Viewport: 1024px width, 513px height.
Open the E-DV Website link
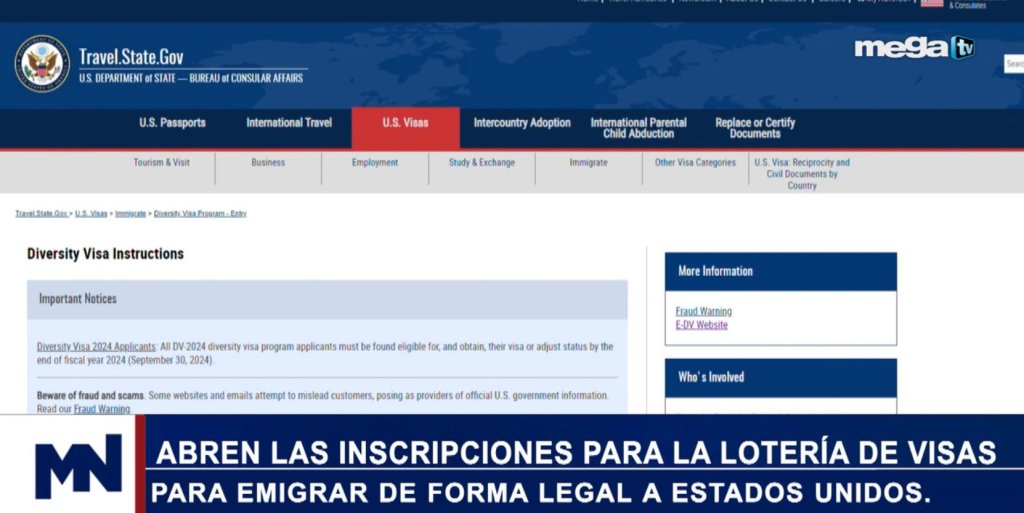coord(702,325)
